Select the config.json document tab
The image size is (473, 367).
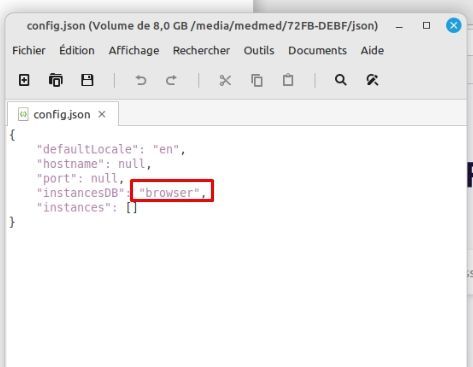[x=63, y=114]
